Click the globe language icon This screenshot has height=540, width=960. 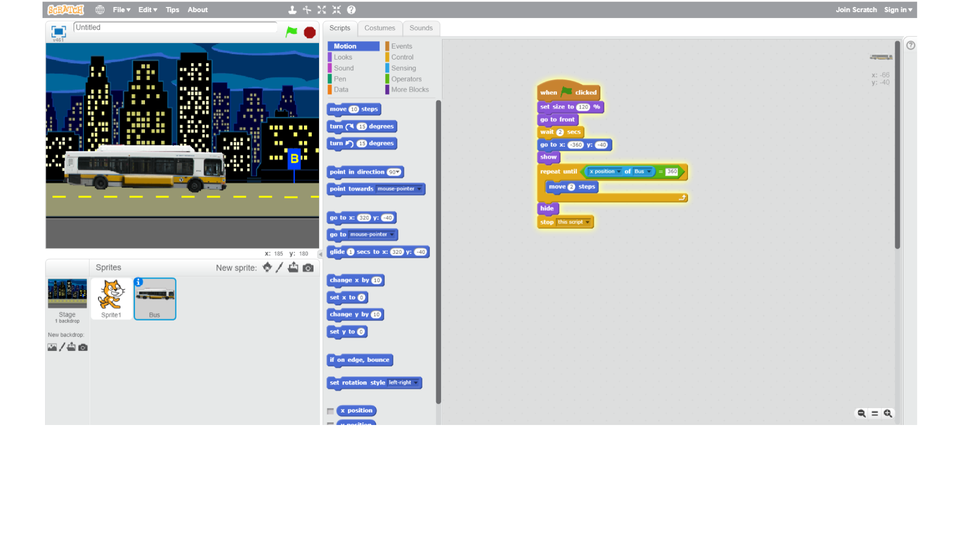point(100,10)
